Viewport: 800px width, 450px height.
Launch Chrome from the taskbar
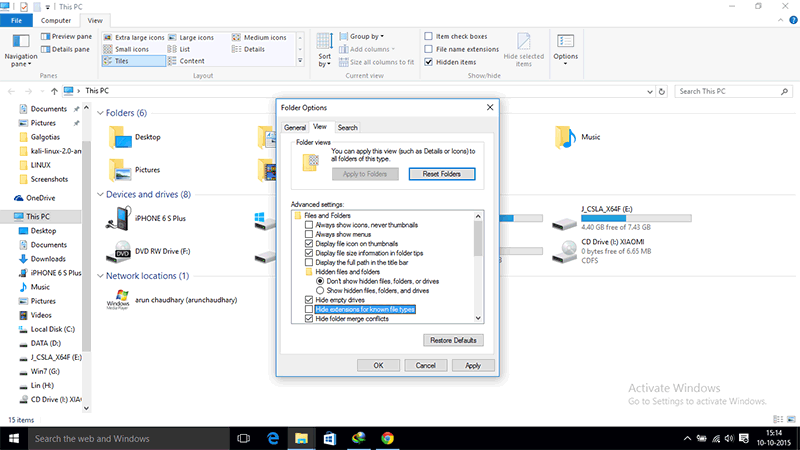[x=387, y=438]
